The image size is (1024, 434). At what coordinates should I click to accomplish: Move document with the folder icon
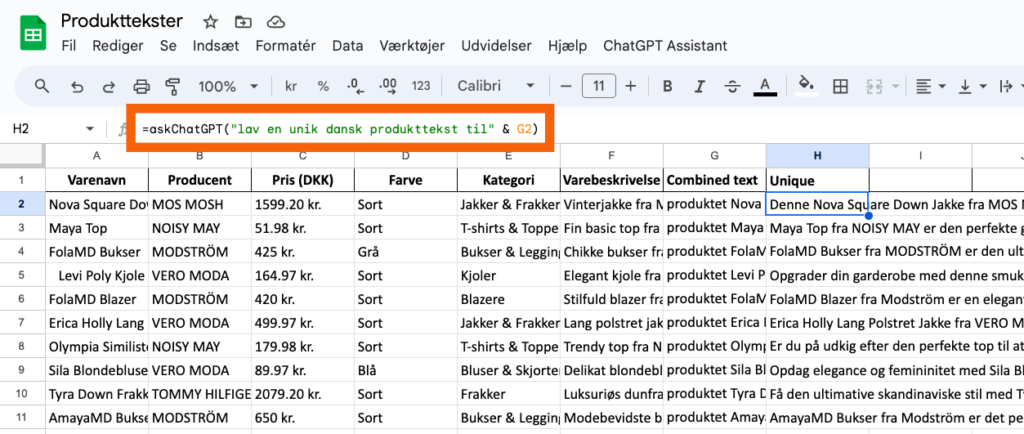243,22
